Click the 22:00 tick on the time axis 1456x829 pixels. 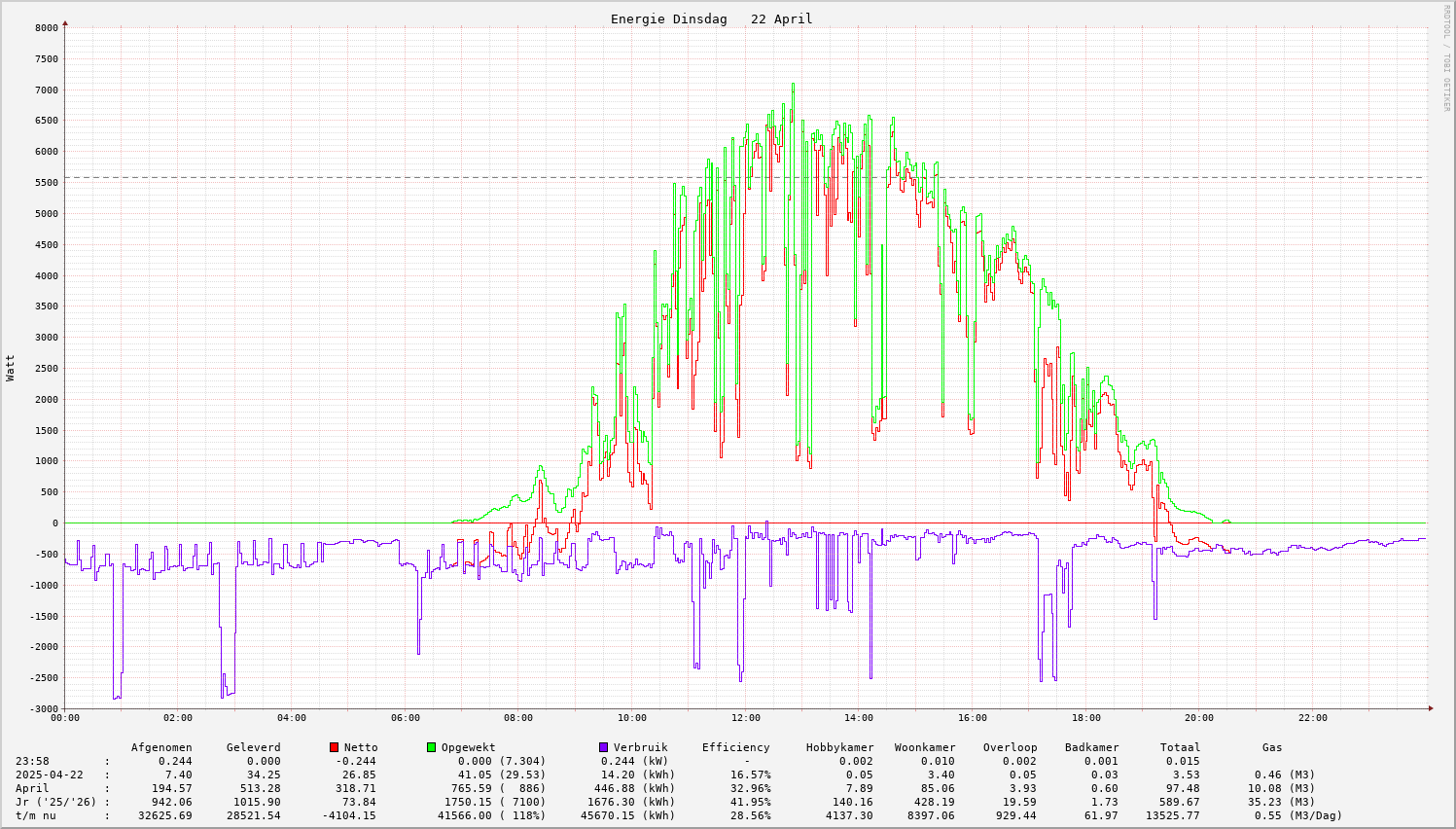tap(1312, 718)
